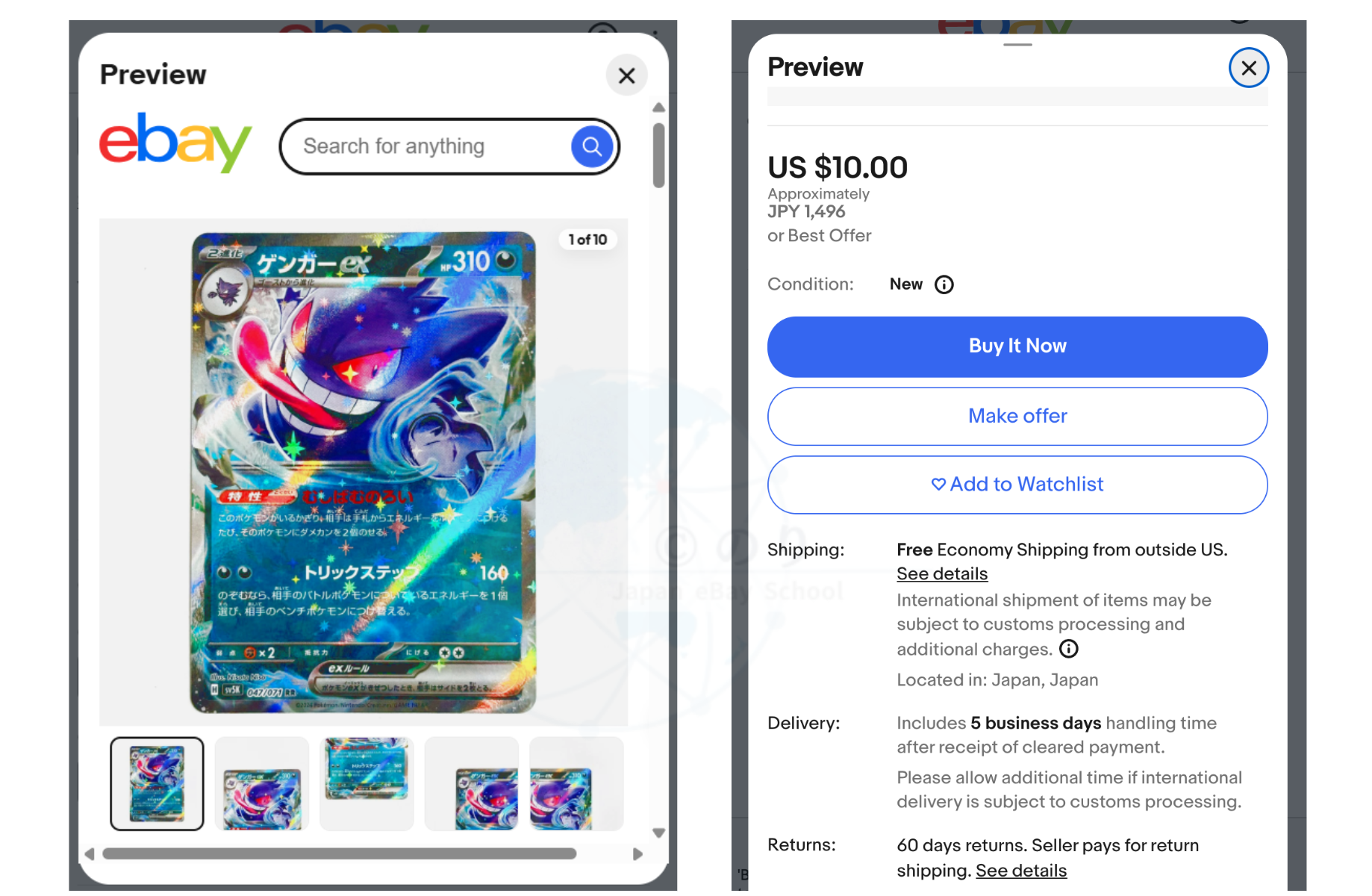
Task: Click the Buy It Now button
Action: click(1017, 346)
